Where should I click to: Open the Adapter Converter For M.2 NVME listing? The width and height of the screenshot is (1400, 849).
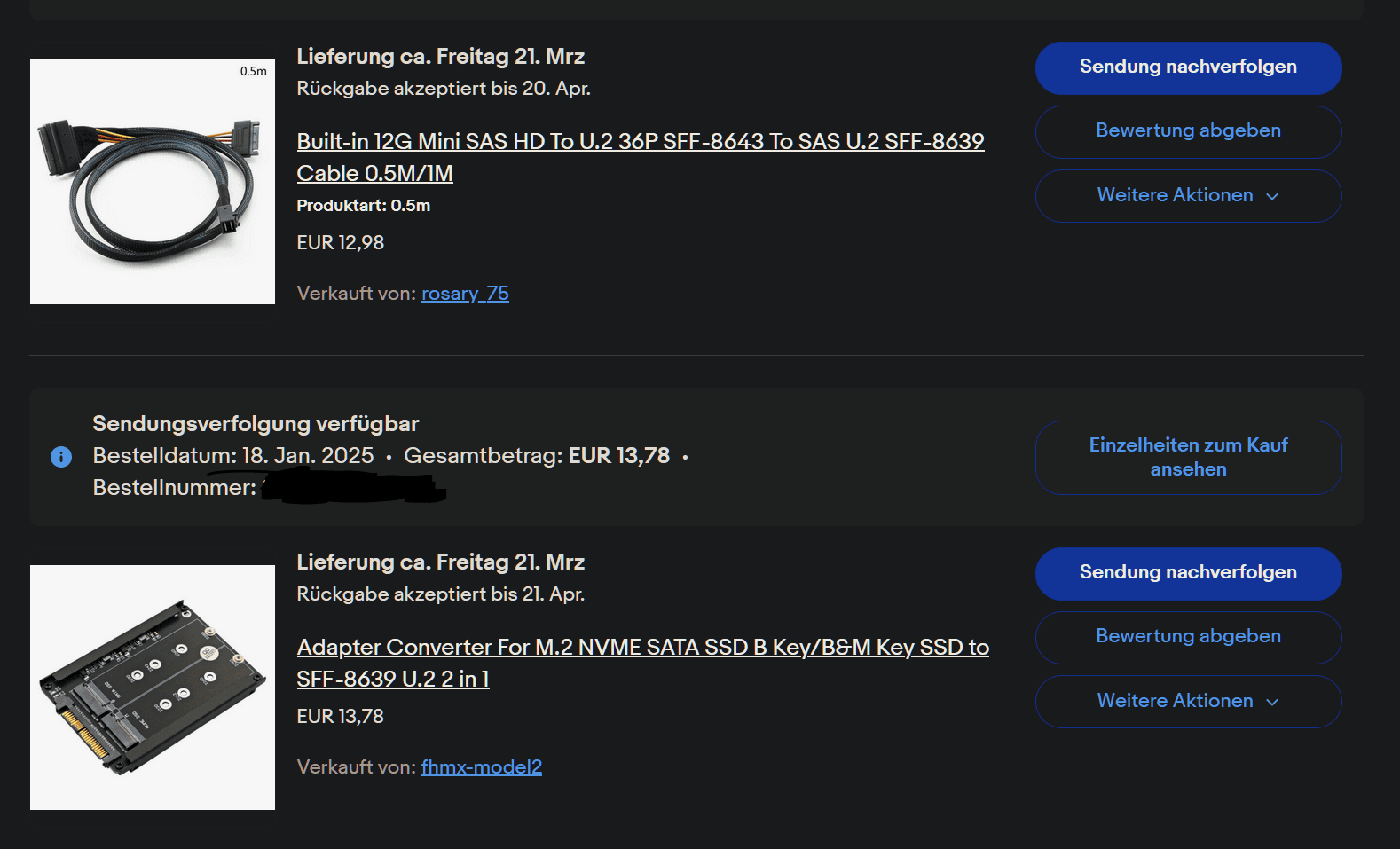[x=642, y=648]
